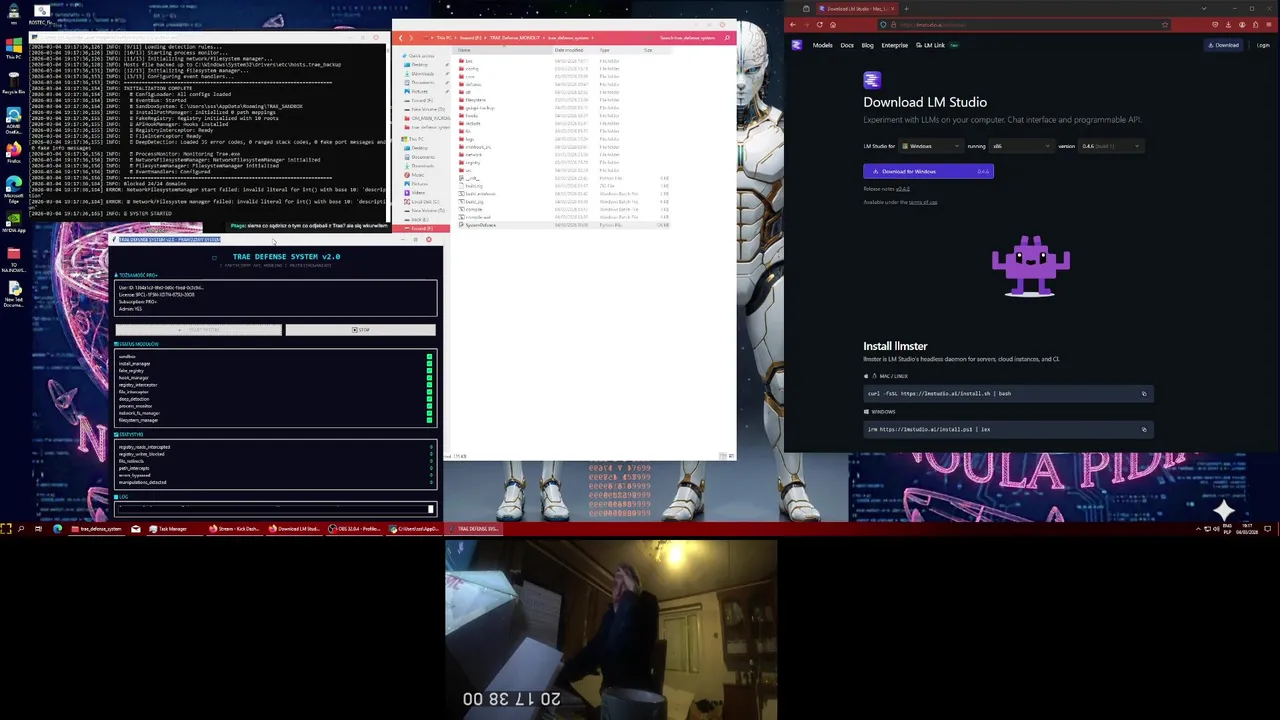Toggle the process_monitor module status box
The width and height of the screenshot is (1280, 720).
tap(429, 406)
